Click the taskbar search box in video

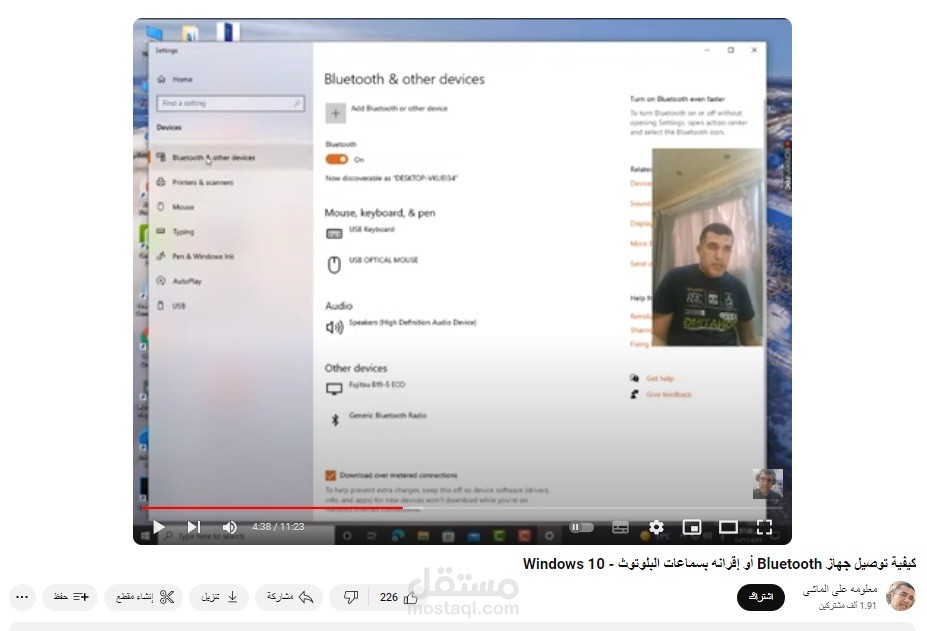(245, 536)
